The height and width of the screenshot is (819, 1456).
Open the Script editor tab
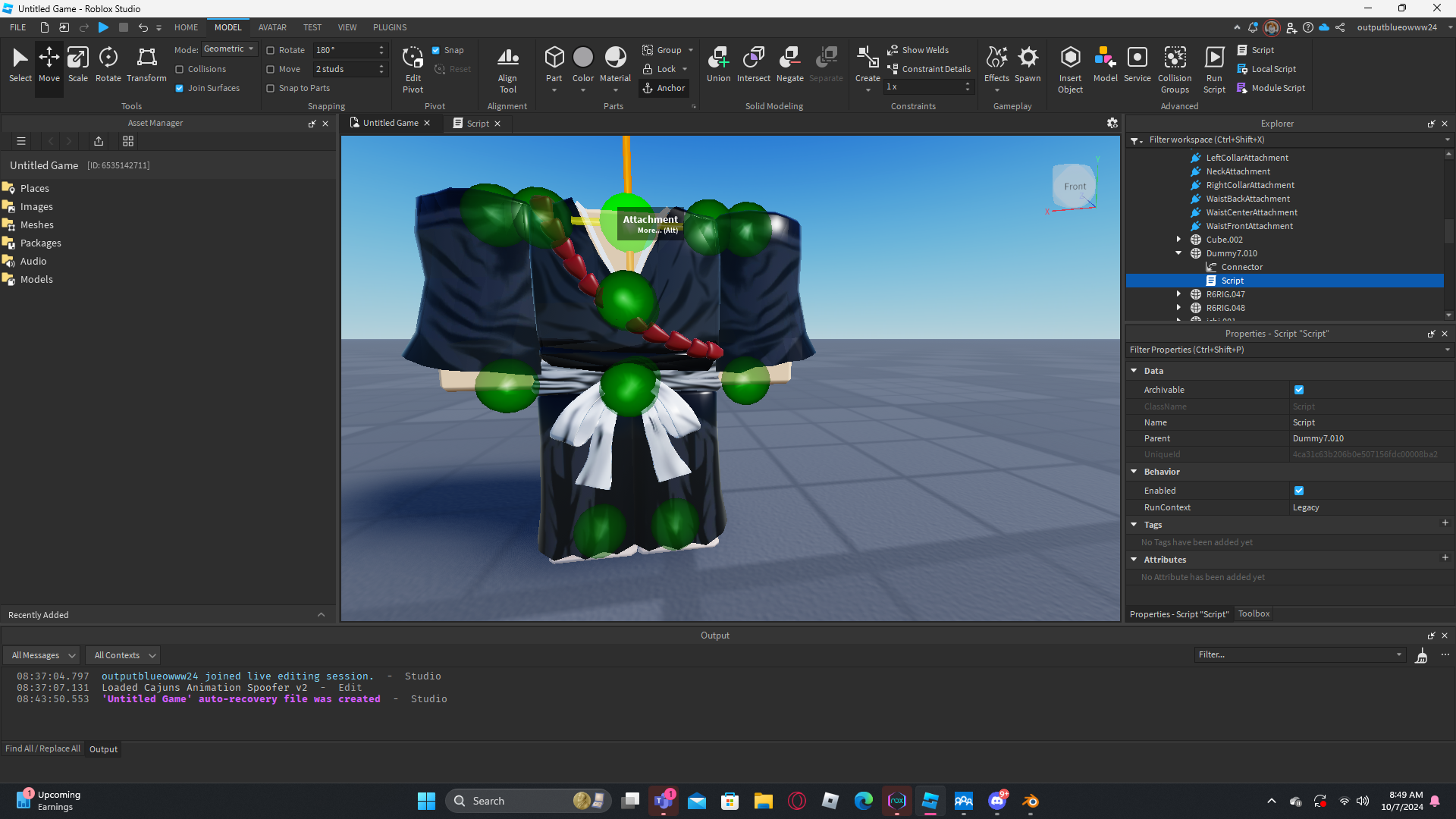pyautogui.click(x=477, y=124)
